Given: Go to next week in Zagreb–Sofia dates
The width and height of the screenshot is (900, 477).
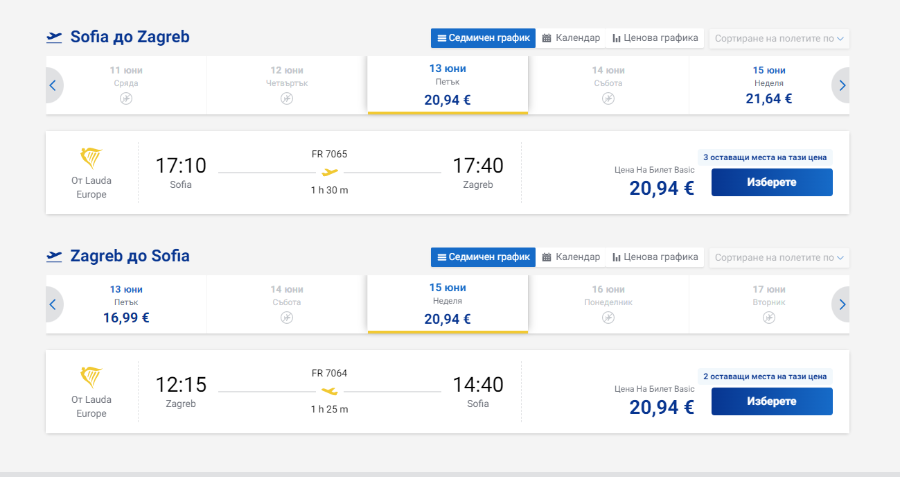Looking at the screenshot, I should pyautogui.click(x=841, y=304).
